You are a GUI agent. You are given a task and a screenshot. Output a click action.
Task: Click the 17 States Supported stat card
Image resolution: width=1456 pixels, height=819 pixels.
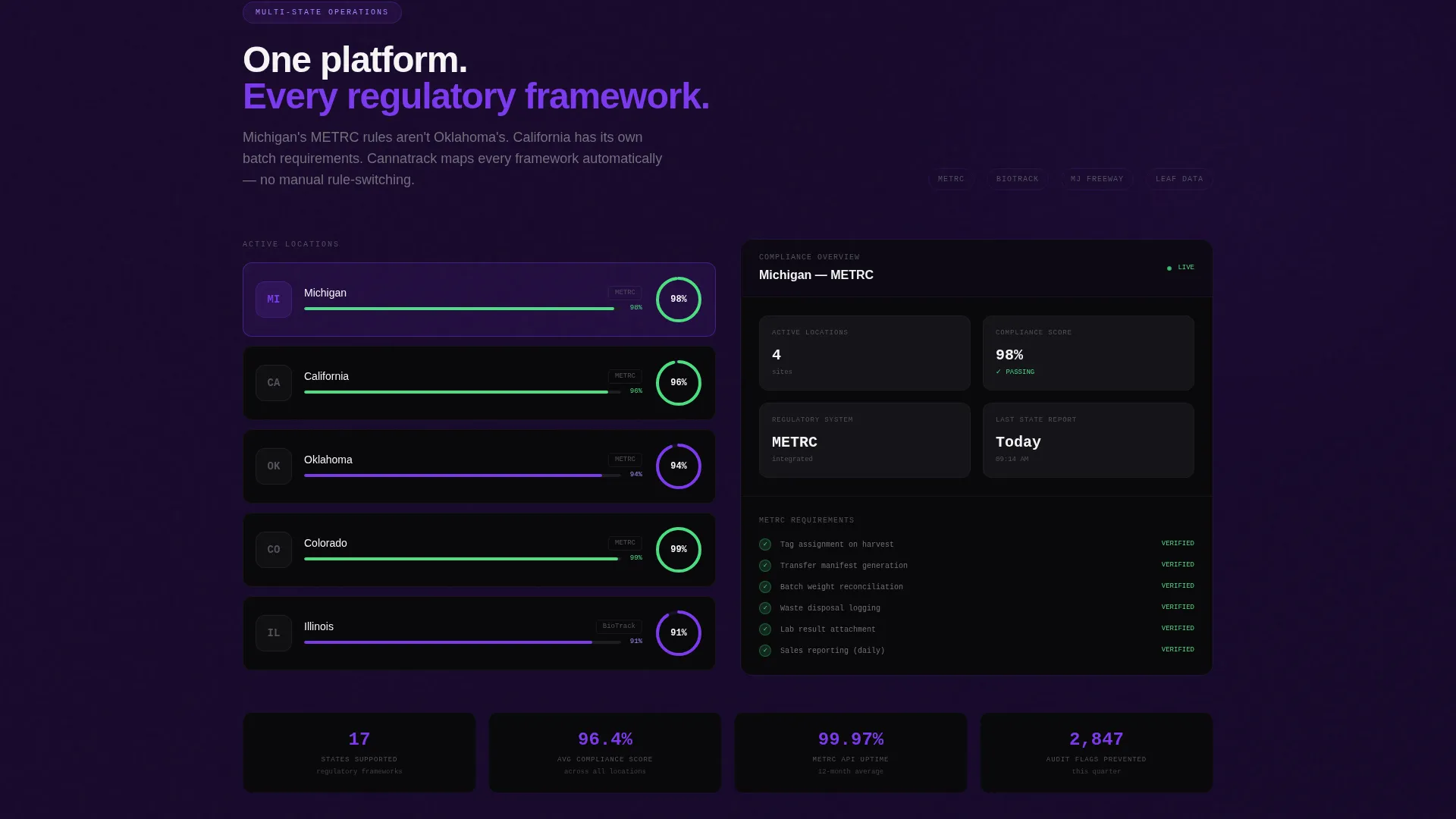point(359,752)
